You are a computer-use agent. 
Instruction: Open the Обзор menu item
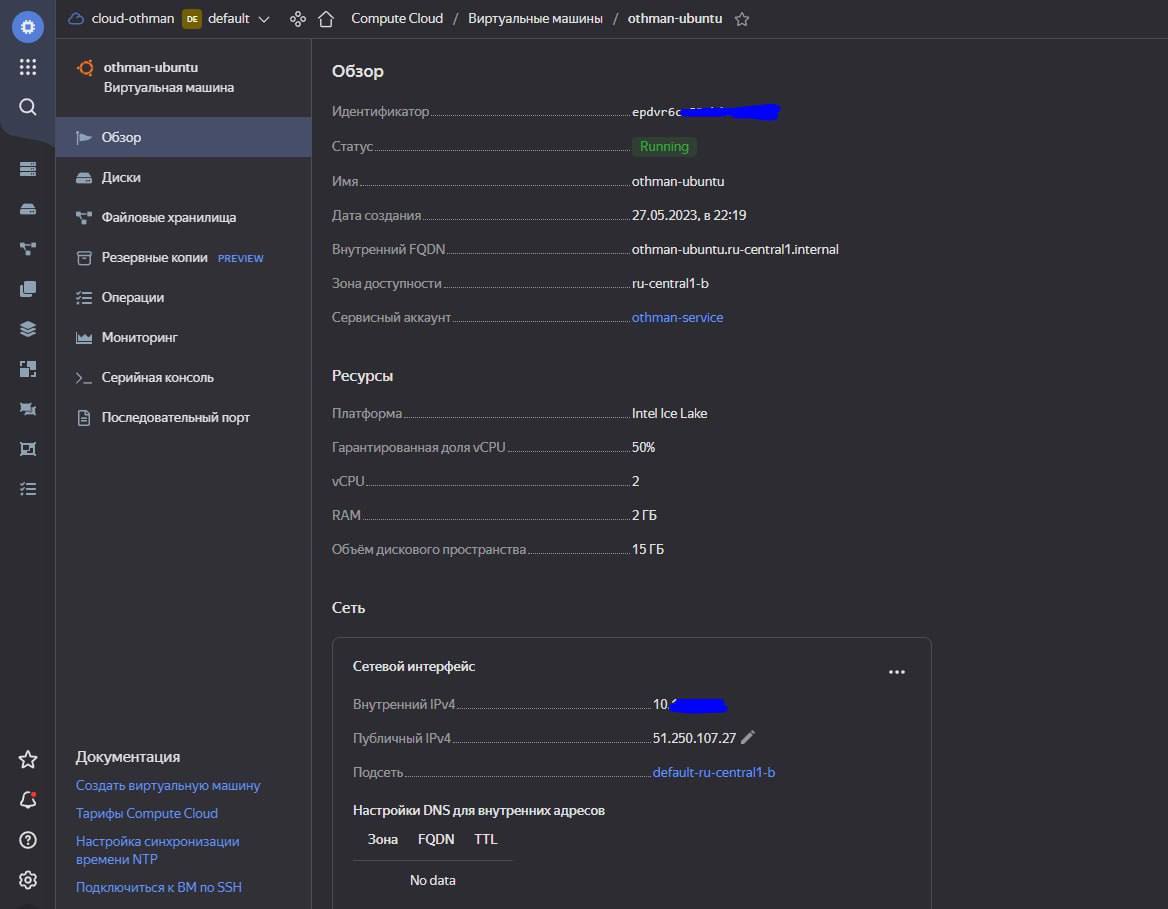click(x=183, y=137)
